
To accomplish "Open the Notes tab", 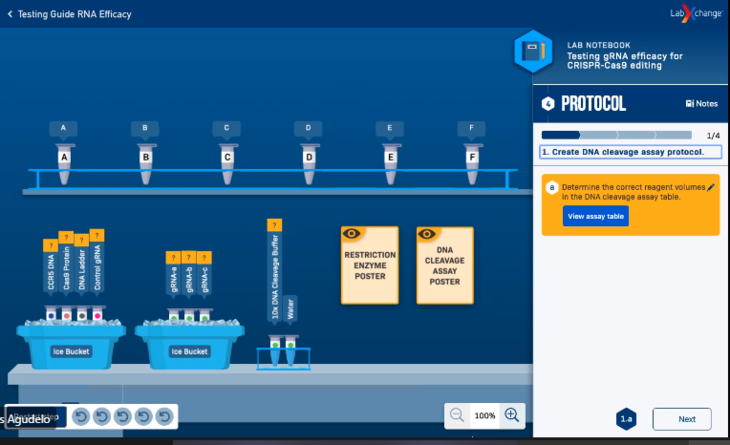I will pos(701,104).
